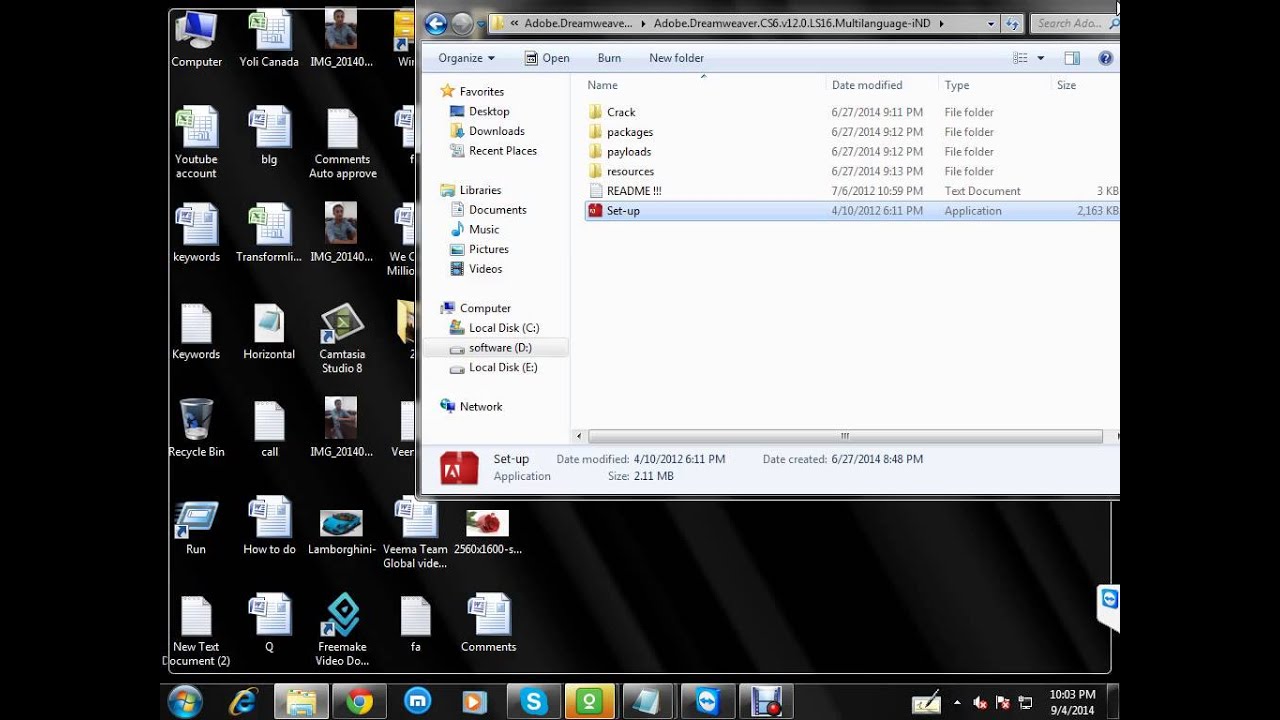Click the breadcrumb double-chevron for parent folders

(x=513, y=23)
